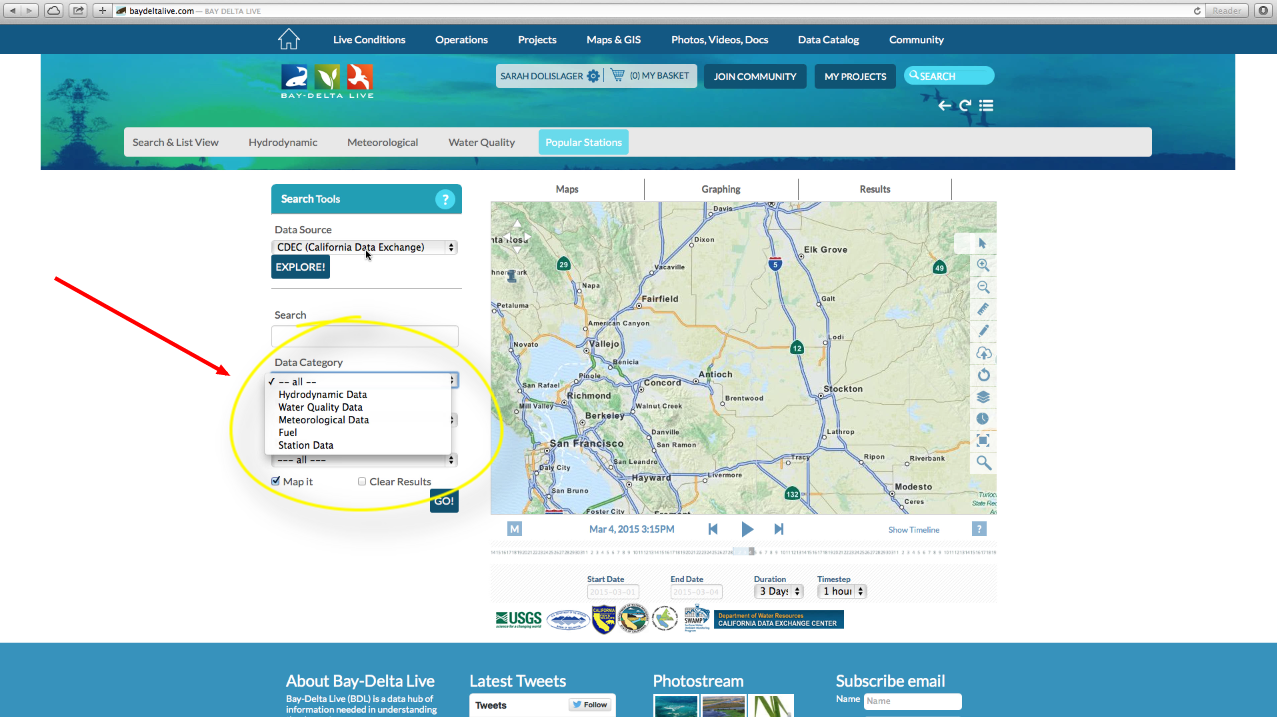The image size is (1277, 717).
Task: Choose Water Quality Data option
Action: (x=358, y=407)
